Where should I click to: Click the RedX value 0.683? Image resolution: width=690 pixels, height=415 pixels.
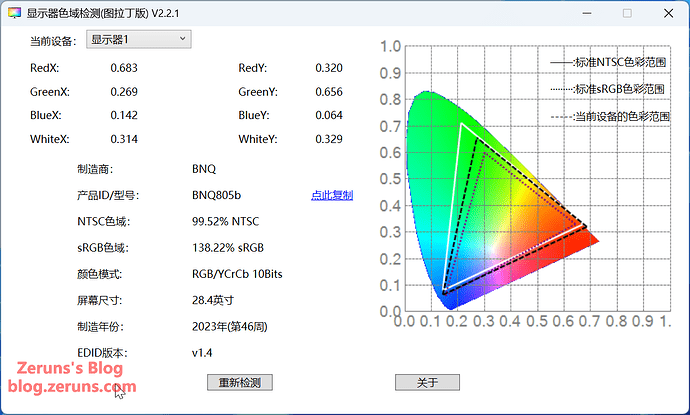tap(124, 68)
